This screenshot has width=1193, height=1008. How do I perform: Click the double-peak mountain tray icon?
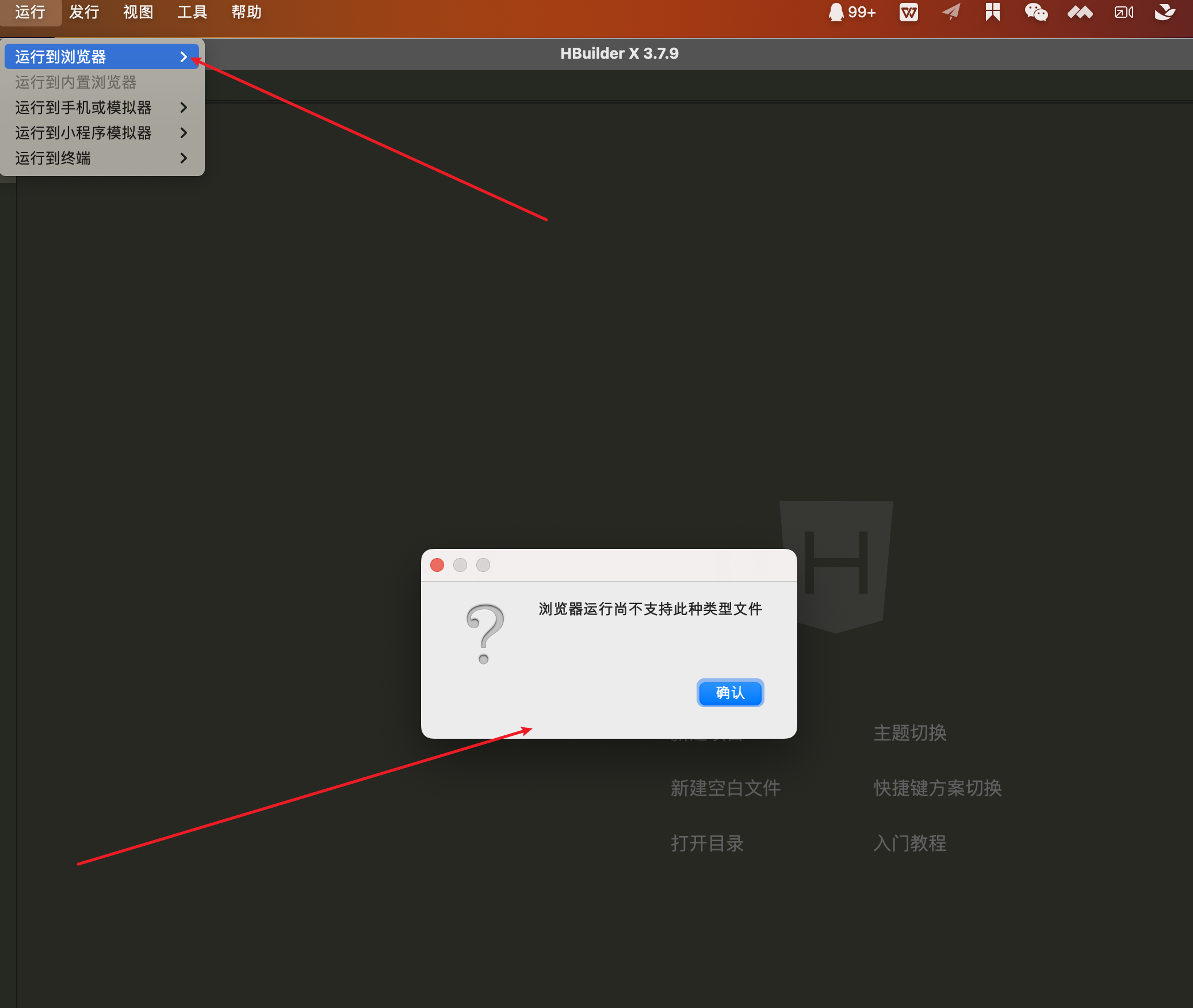coord(1080,12)
